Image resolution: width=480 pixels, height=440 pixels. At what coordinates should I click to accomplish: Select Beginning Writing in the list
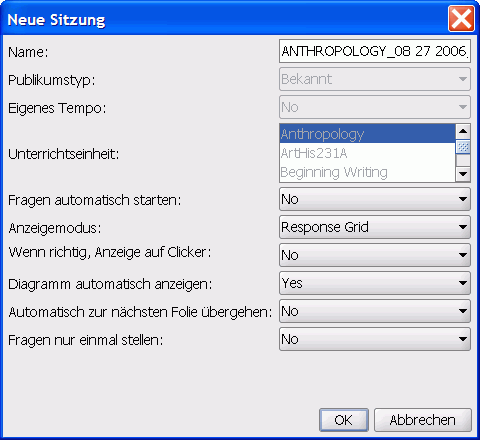tap(367, 172)
